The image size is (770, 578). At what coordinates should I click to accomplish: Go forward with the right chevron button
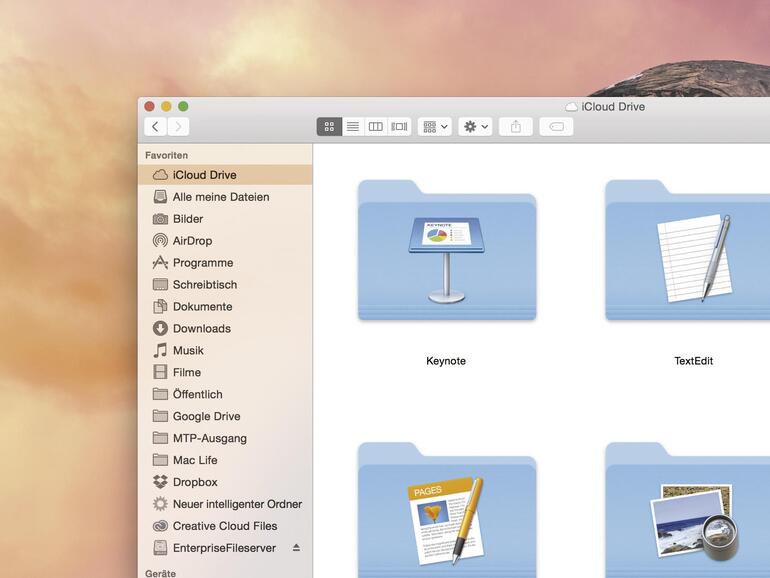[x=178, y=127]
